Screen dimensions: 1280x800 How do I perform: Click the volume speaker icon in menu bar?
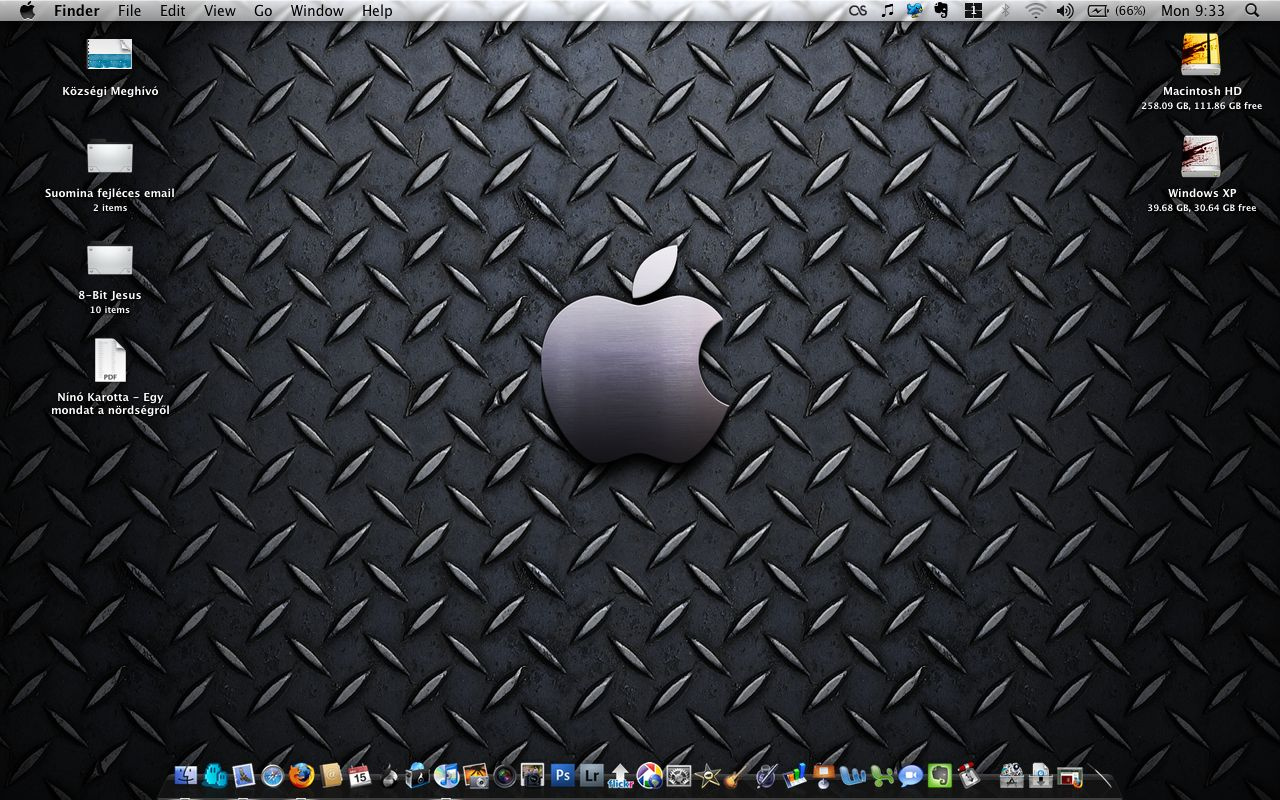click(x=1064, y=10)
